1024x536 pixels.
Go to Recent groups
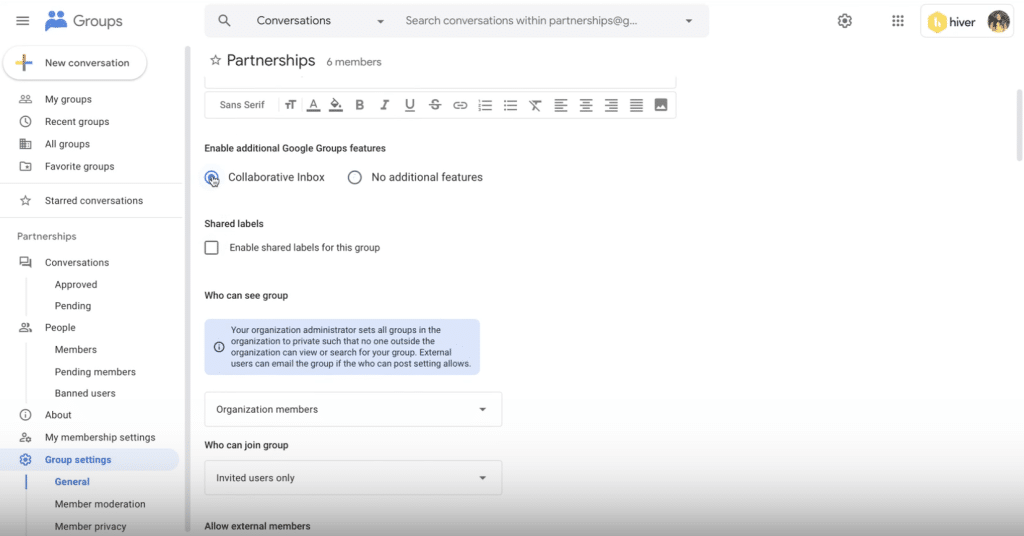coord(76,121)
